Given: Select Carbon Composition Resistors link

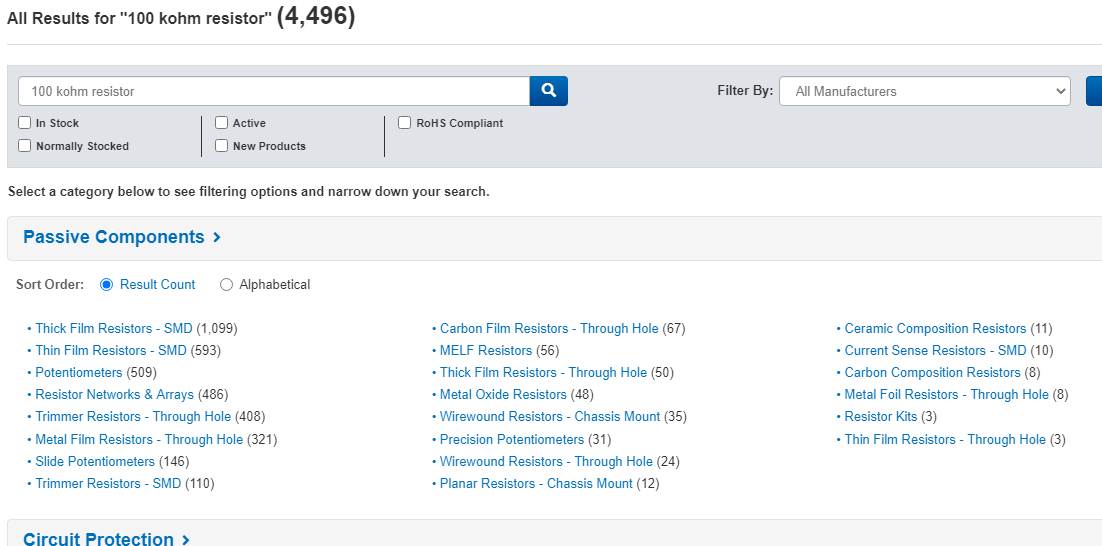Looking at the screenshot, I should pos(933,372).
